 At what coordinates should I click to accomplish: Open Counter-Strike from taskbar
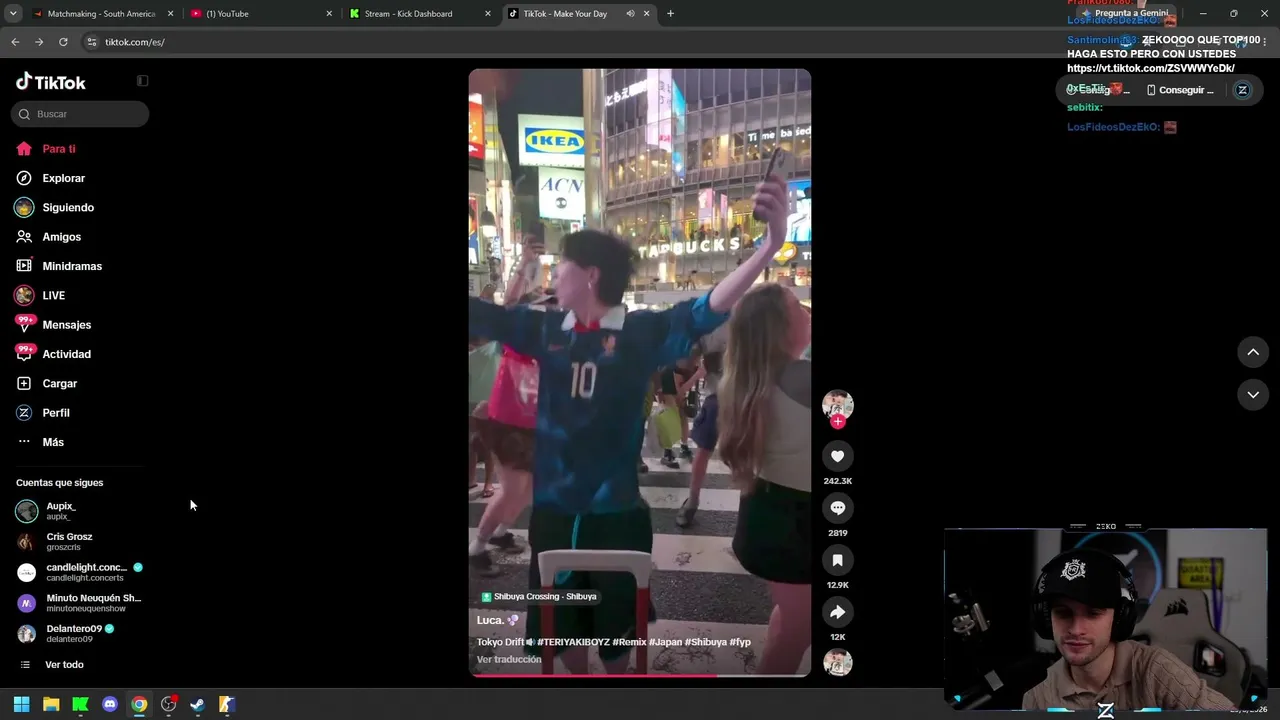[x=227, y=704]
